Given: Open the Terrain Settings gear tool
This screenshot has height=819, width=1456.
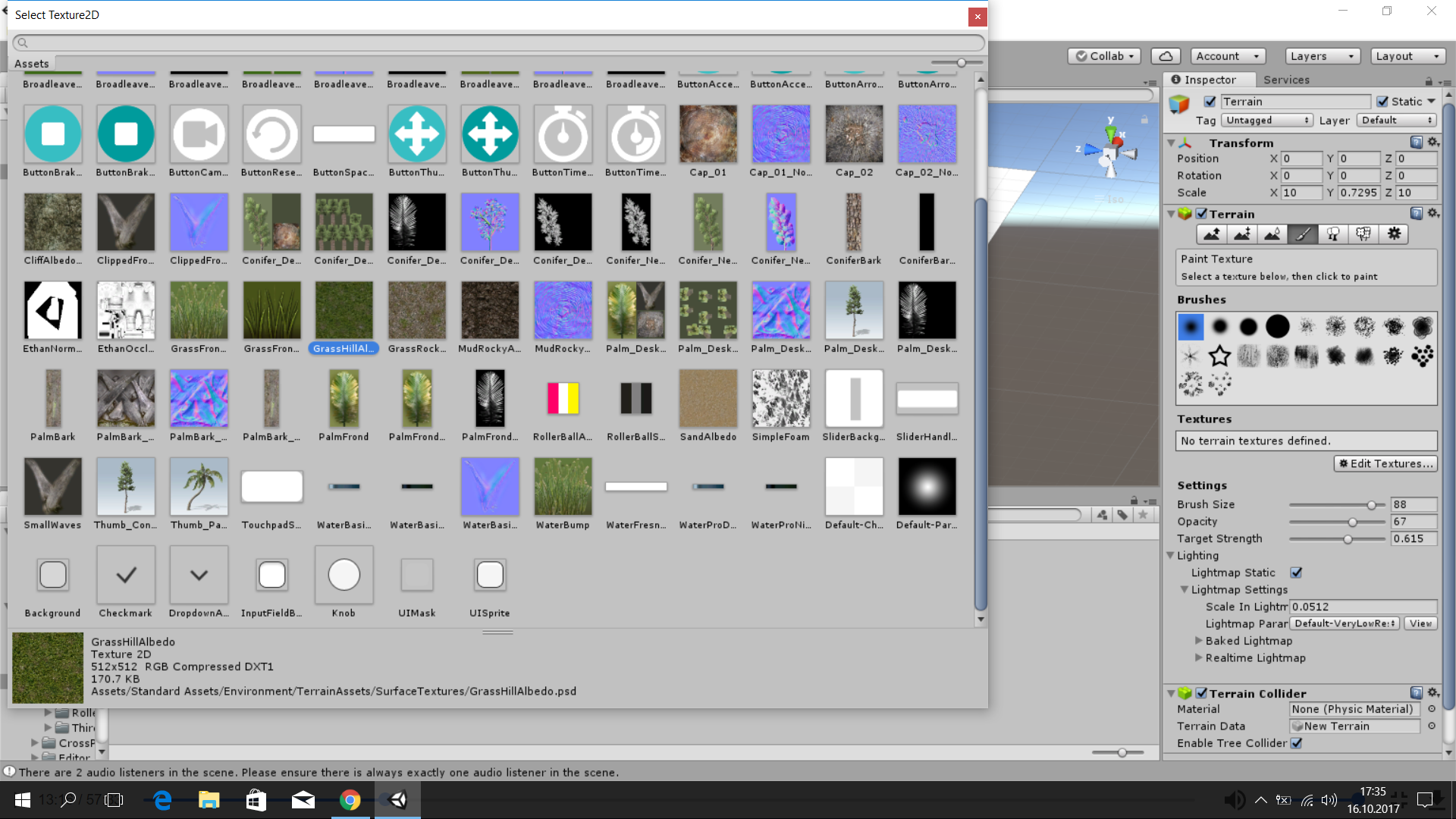Looking at the screenshot, I should click(x=1394, y=234).
